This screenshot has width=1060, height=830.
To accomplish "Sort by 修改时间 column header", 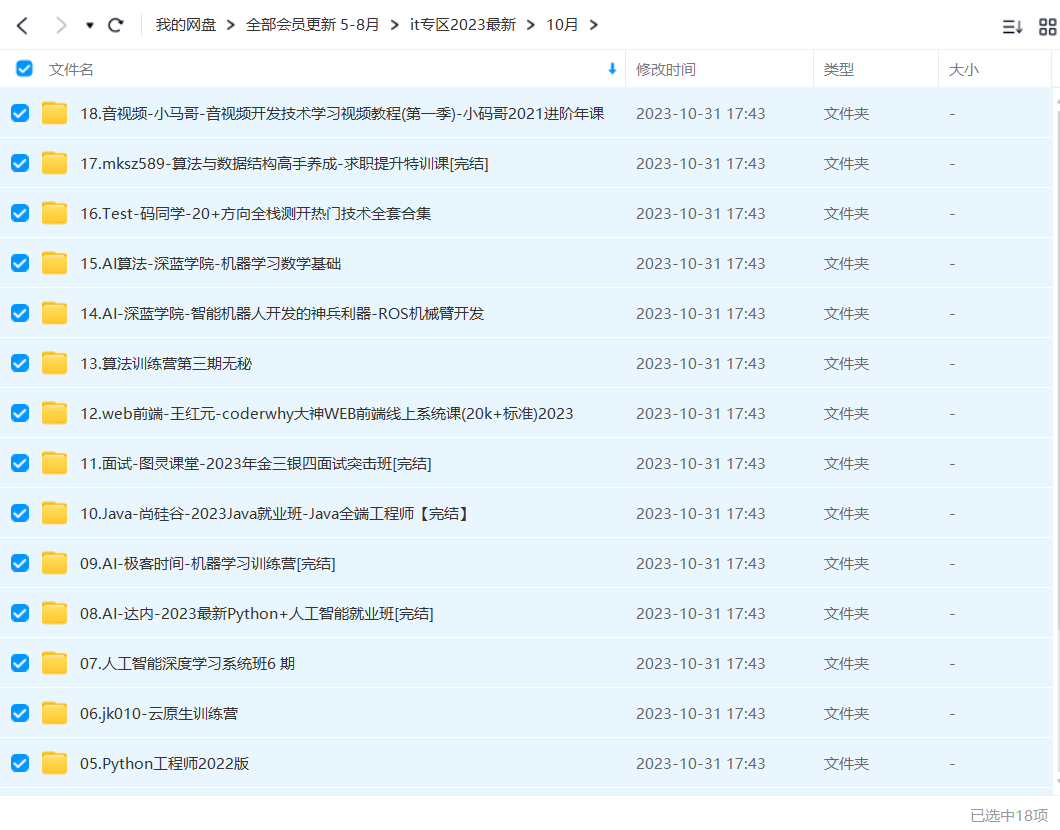I will point(666,70).
